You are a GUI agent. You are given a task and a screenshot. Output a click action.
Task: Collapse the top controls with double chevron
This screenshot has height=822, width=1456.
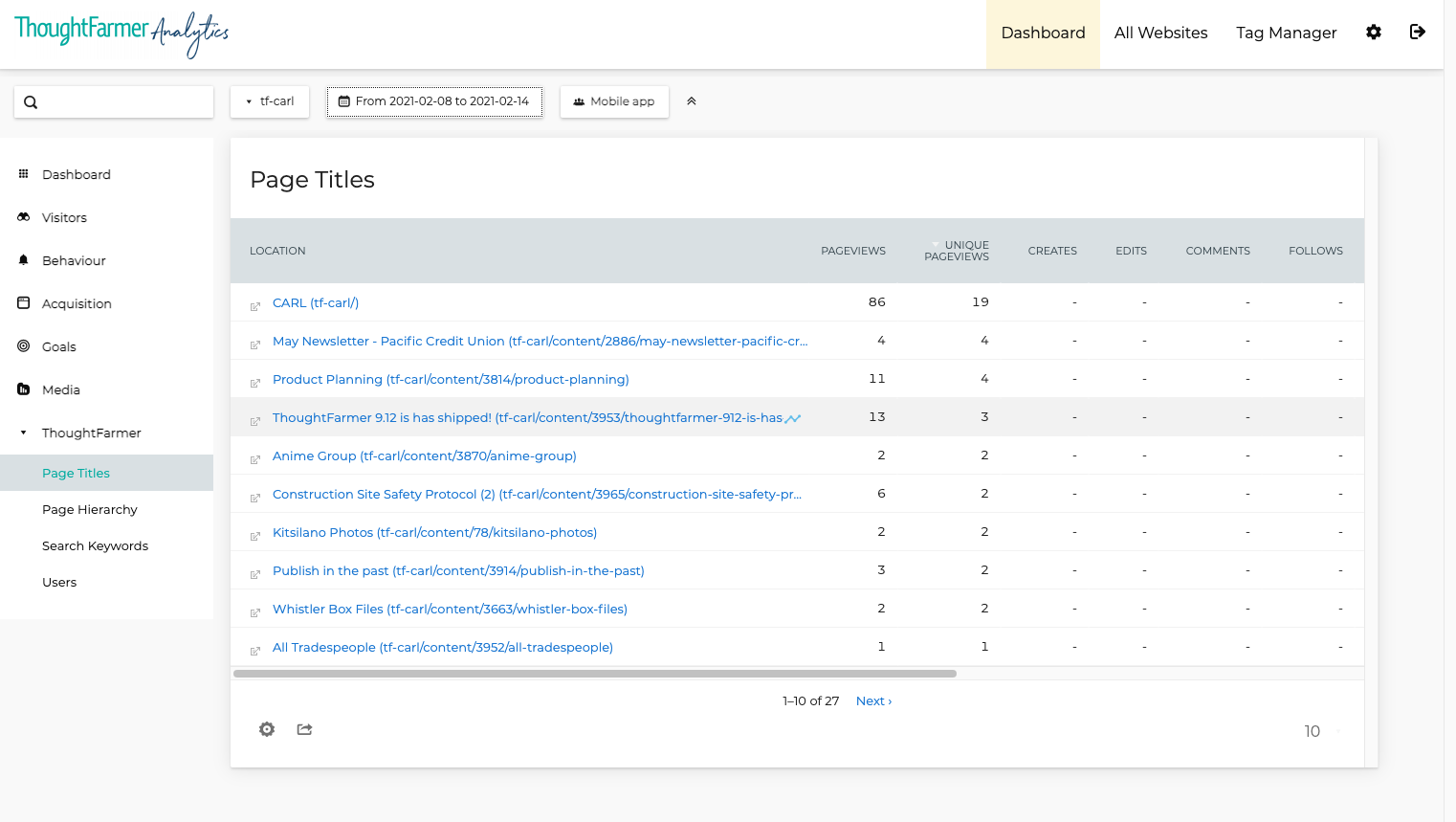click(x=692, y=101)
